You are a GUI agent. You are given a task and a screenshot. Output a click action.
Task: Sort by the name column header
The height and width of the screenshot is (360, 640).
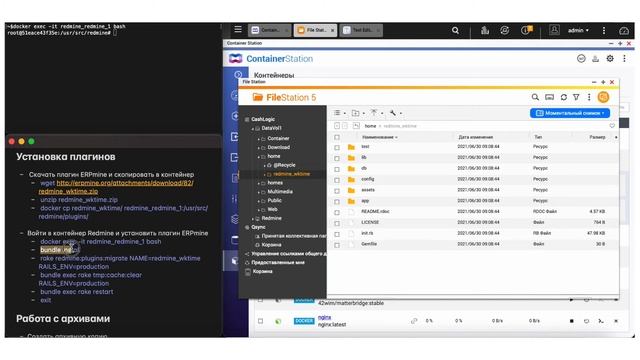click(x=380, y=137)
